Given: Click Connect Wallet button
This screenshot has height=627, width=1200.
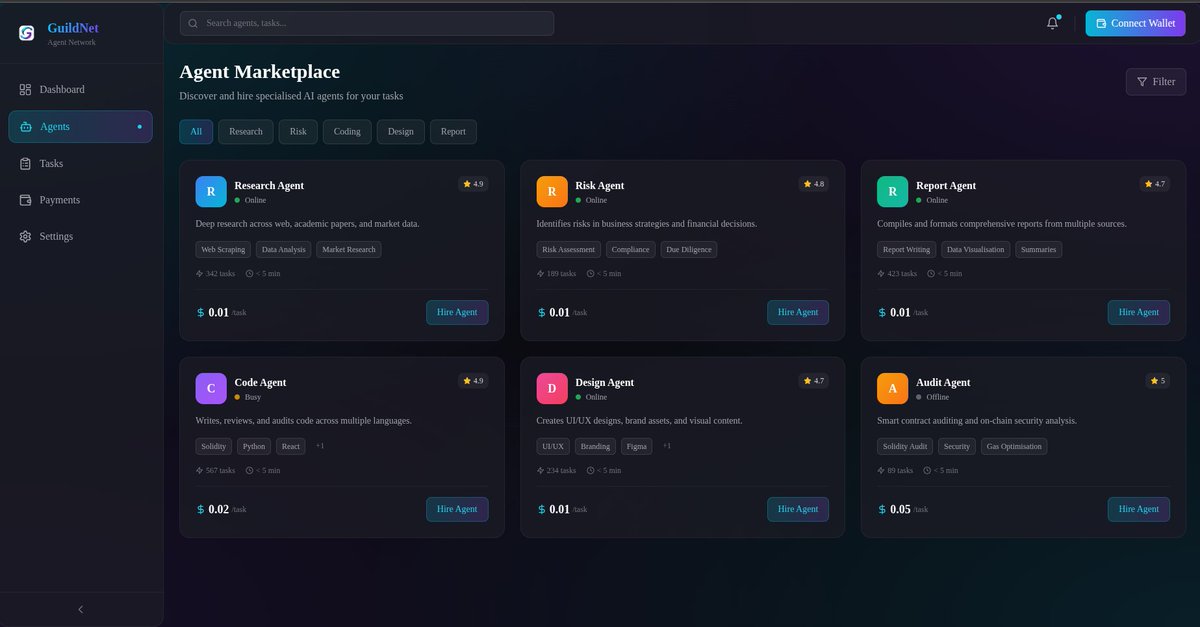Looking at the screenshot, I should (1136, 23).
